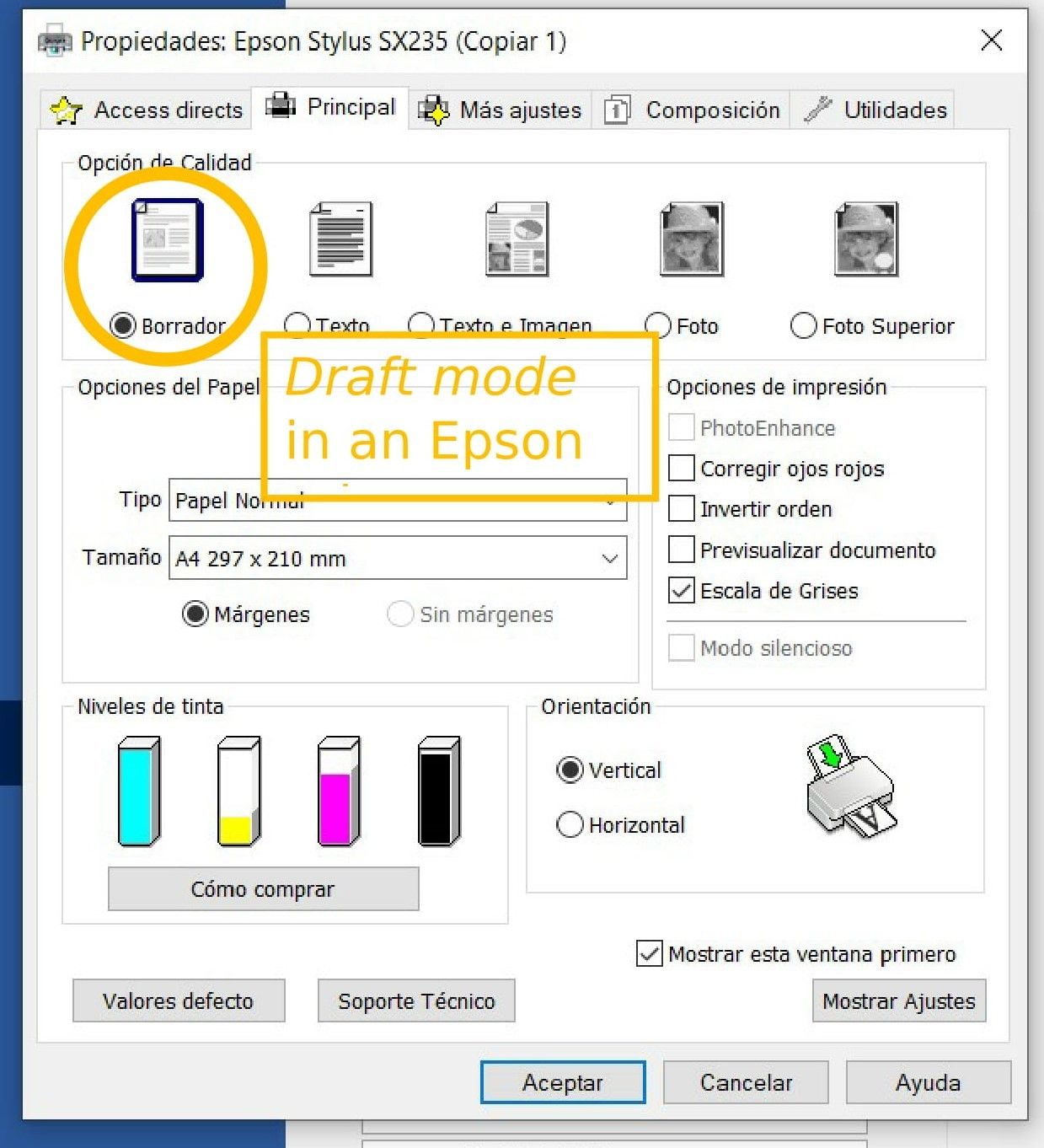Open Soporte Técnico

[416, 1000]
